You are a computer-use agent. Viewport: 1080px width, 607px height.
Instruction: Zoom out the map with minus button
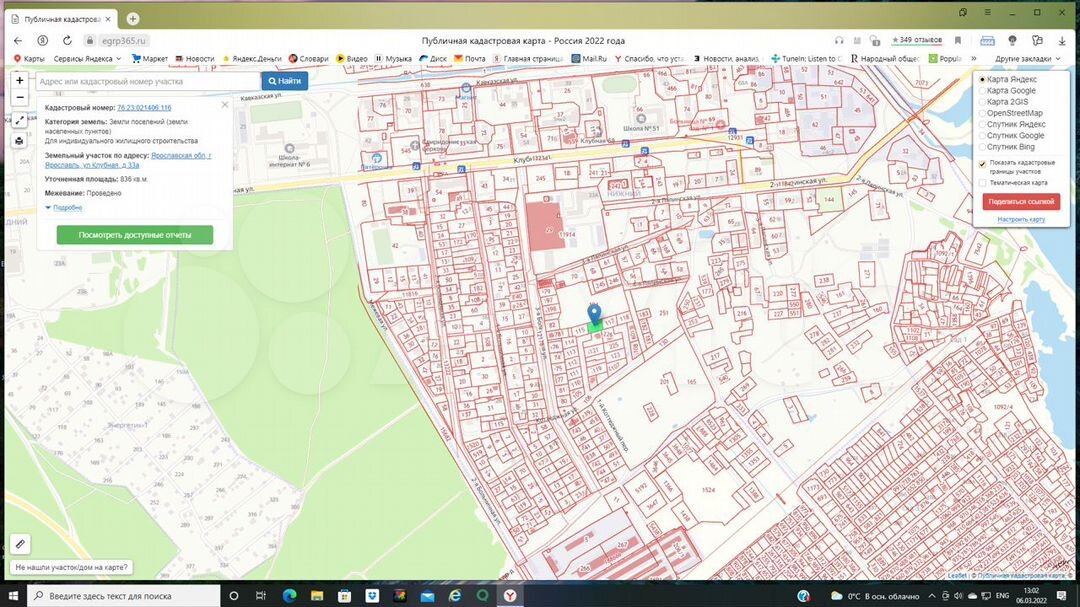[20, 97]
